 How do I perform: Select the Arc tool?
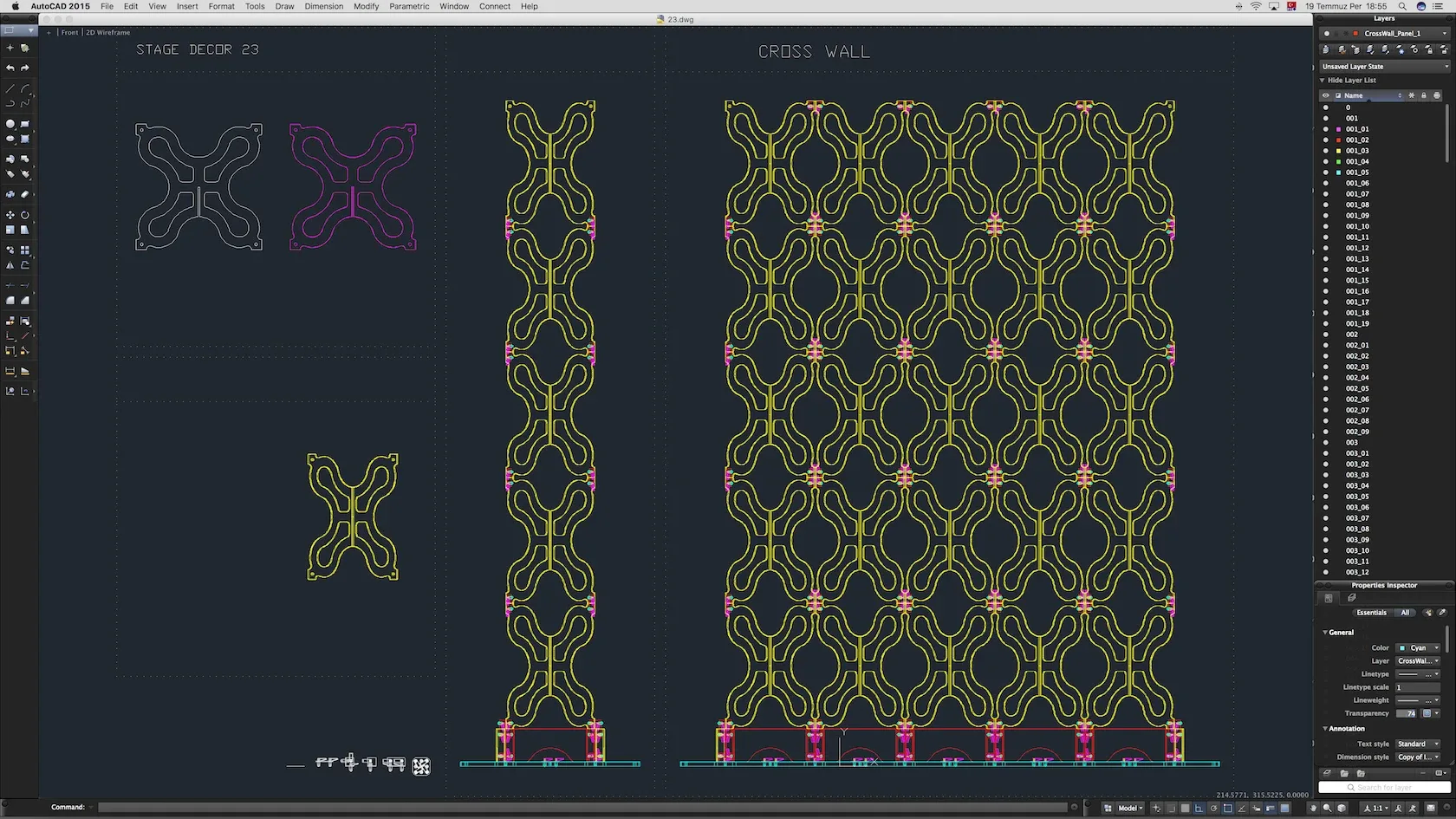coord(25,89)
